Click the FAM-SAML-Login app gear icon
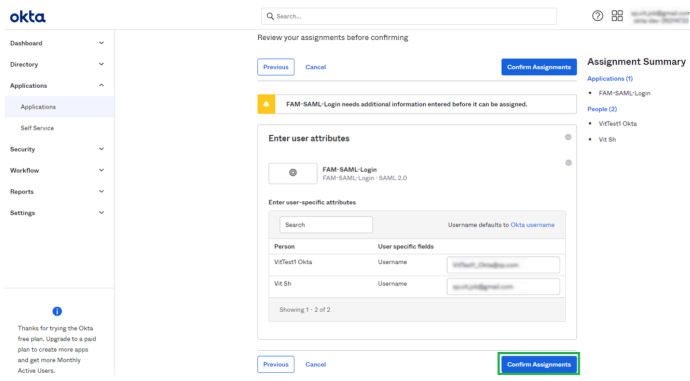Image resolution: width=690 pixels, height=381 pixels. pos(293,173)
